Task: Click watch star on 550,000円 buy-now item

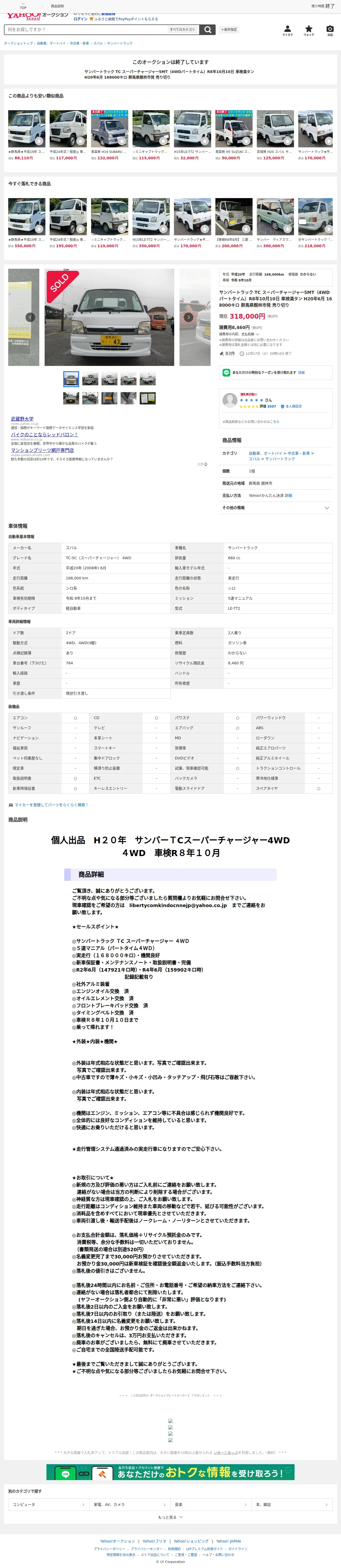Action: coord(39,229)
